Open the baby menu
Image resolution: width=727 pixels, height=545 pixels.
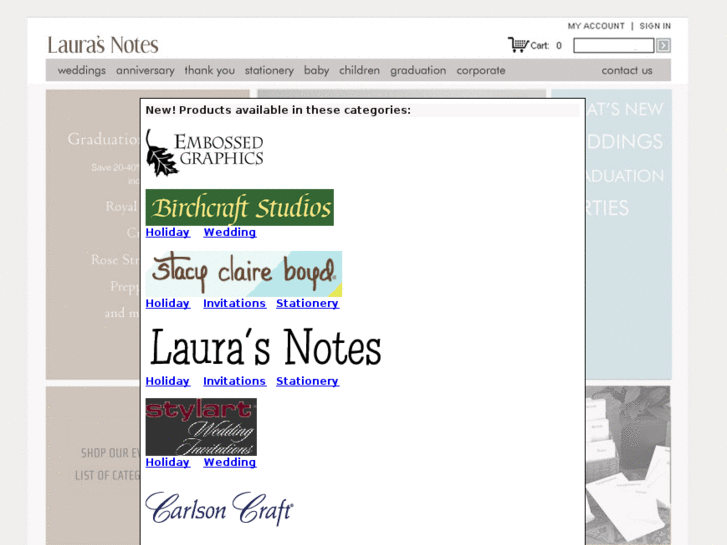click(317, 71)
